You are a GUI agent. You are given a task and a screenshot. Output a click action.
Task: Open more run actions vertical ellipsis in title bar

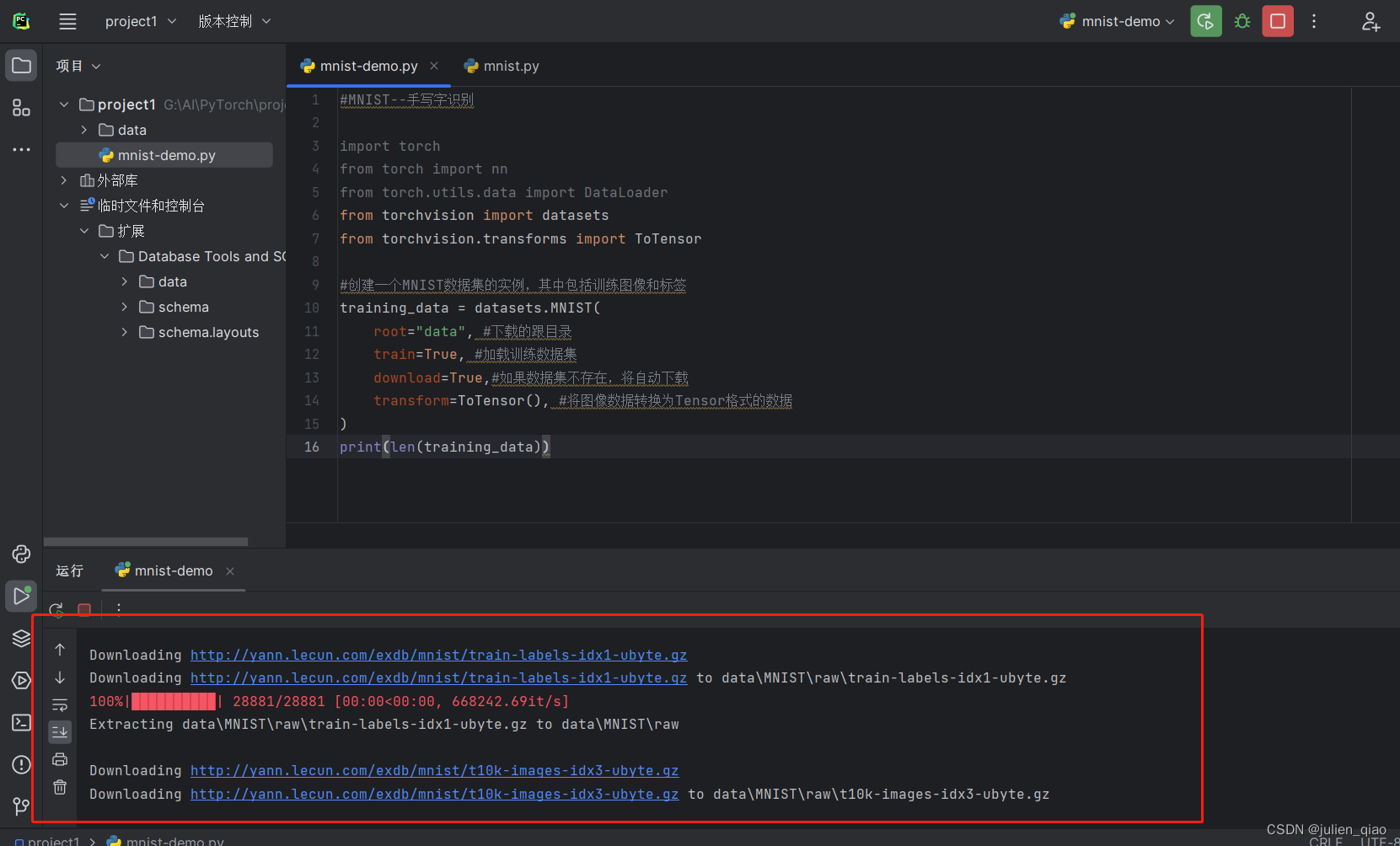pos(1314,21)
